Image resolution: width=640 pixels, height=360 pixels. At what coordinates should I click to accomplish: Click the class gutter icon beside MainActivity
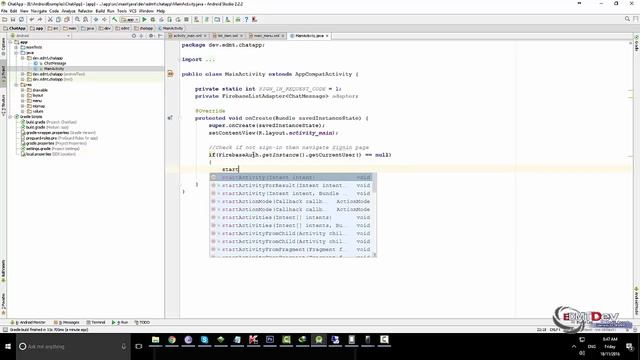[x=171, y=74]
